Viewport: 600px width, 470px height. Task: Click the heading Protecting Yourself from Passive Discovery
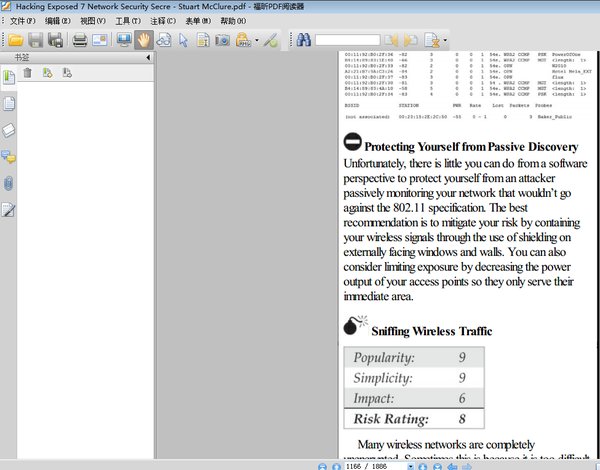471,147
